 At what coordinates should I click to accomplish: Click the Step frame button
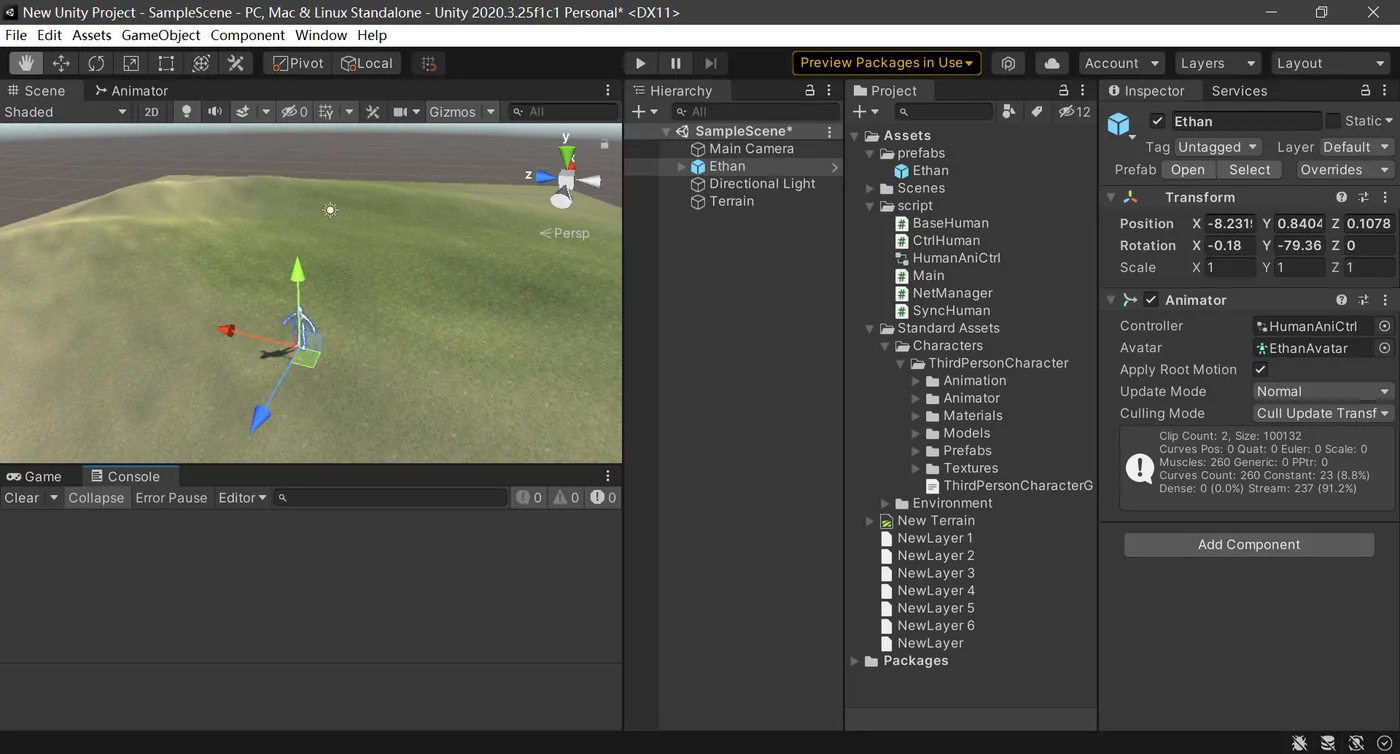(711, 63)
